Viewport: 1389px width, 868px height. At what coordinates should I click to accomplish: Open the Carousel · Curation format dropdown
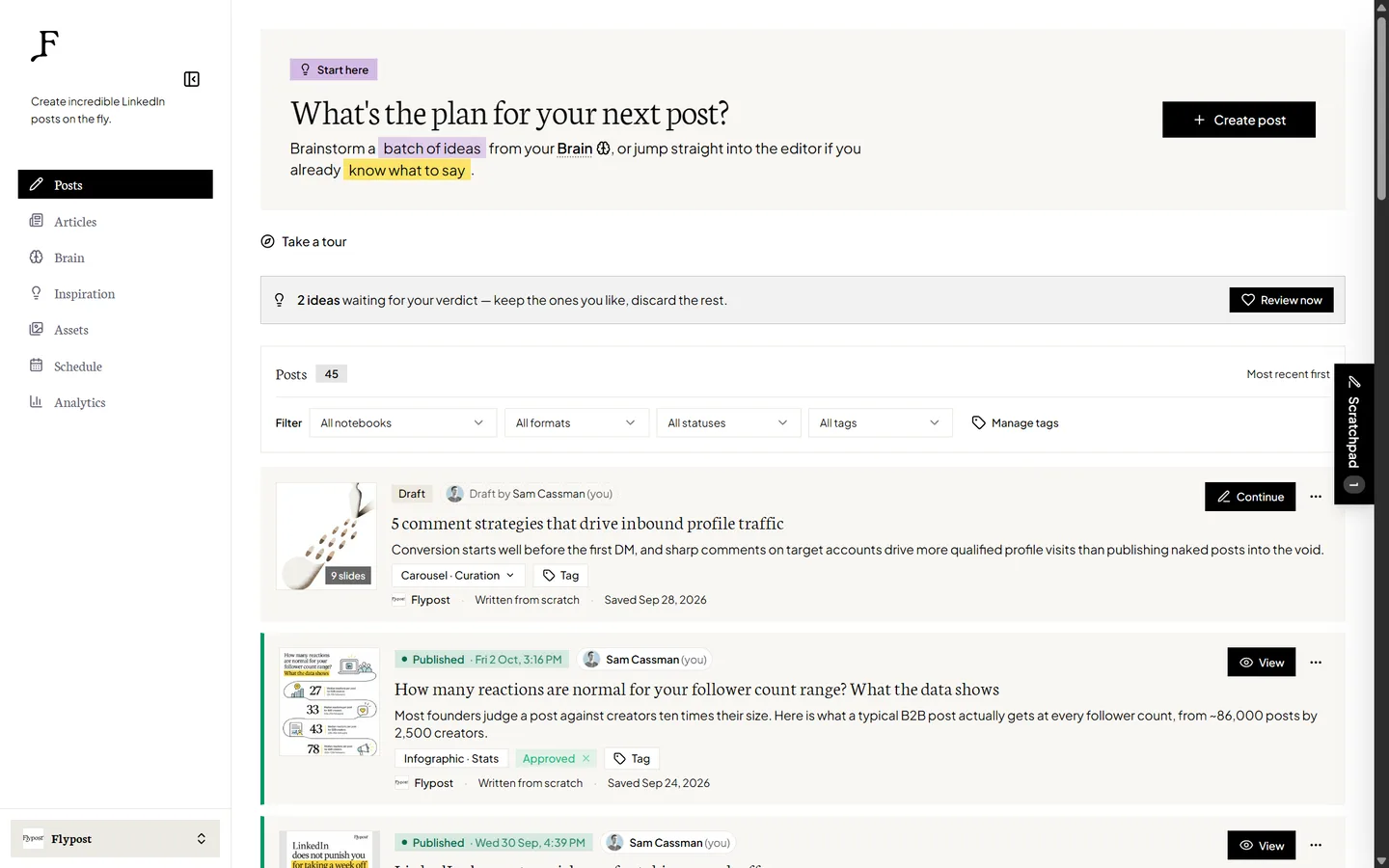pyautogui.click(x=458, y=576)
